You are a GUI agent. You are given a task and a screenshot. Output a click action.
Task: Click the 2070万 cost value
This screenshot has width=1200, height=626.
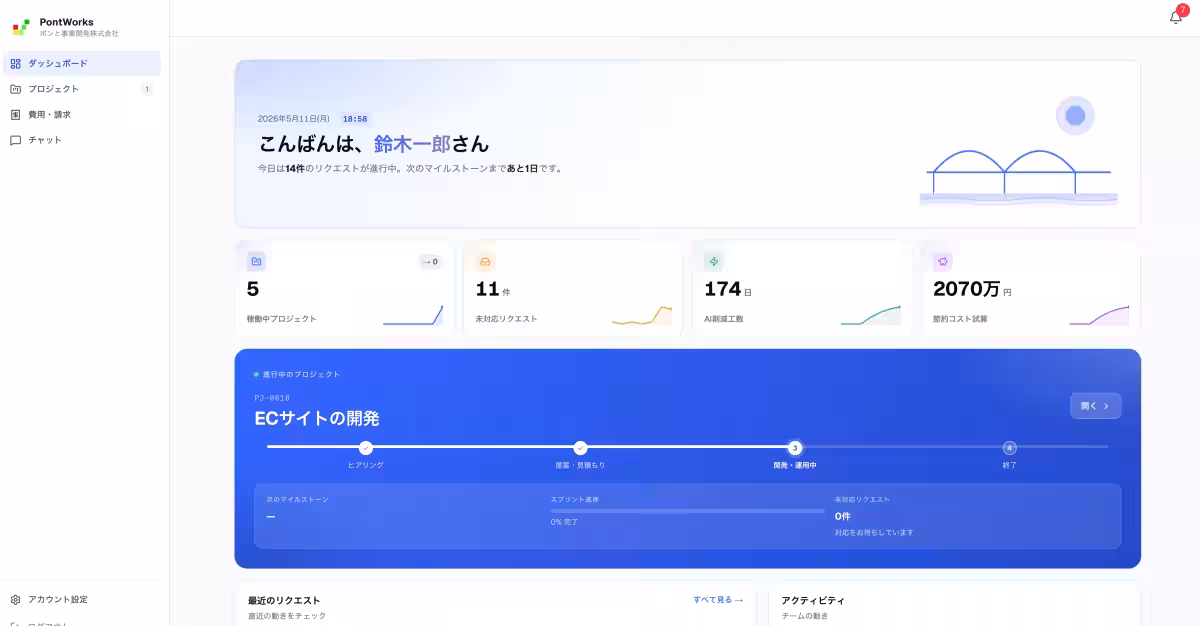point(967,290)
